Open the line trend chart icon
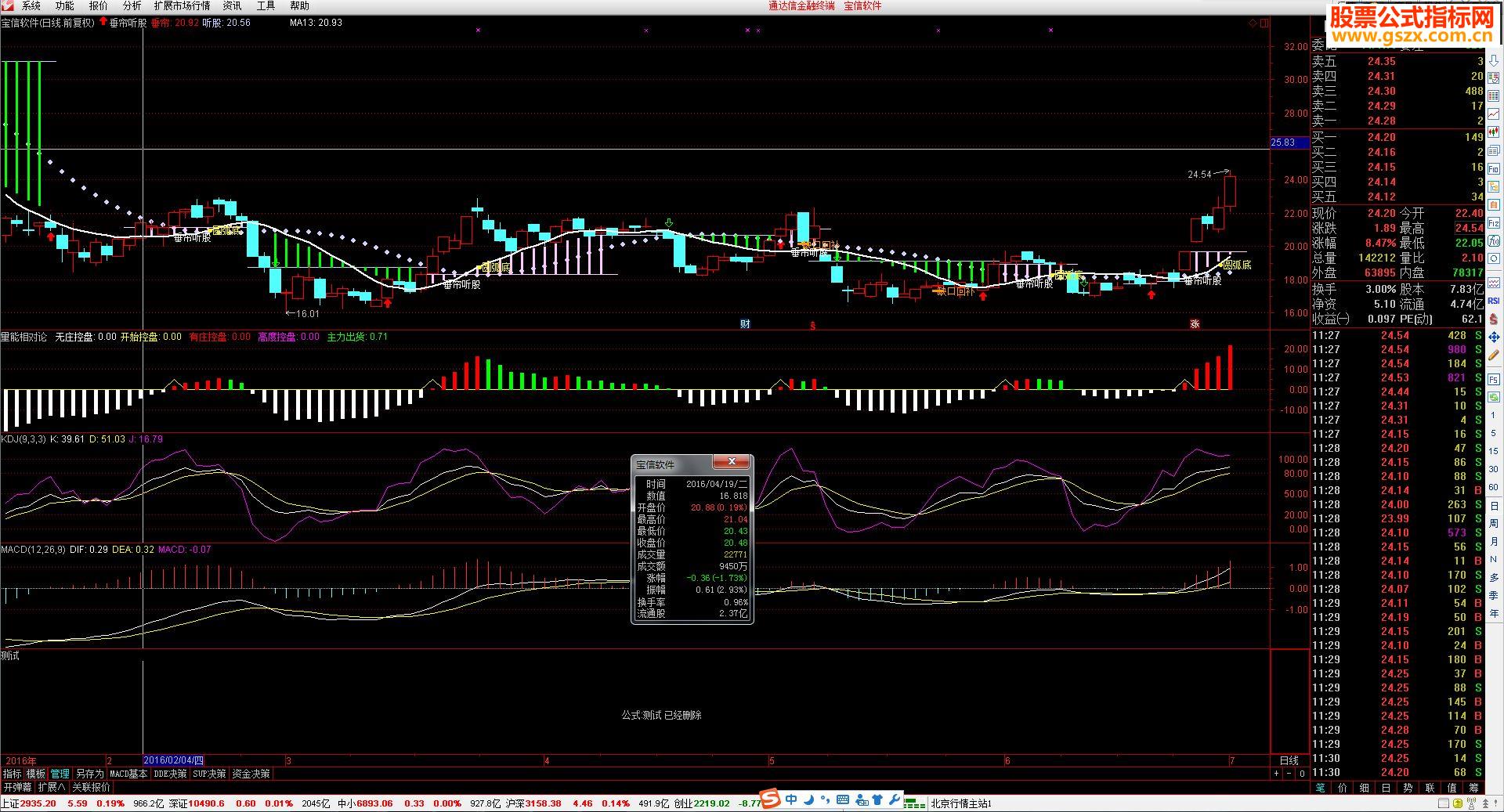The image size is (1504, 812). [1494, 114]
